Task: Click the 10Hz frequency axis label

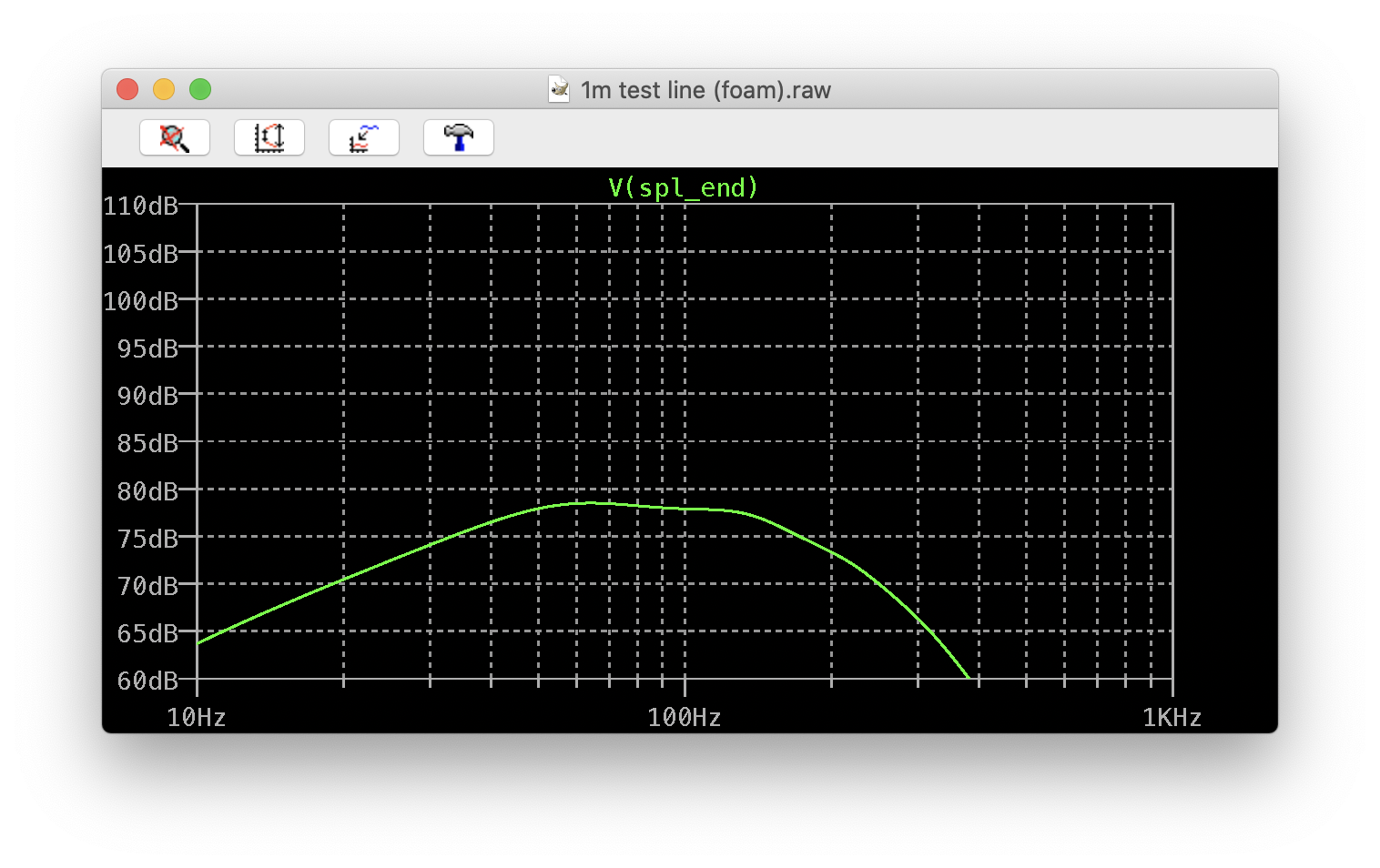Action: point(196,718)
